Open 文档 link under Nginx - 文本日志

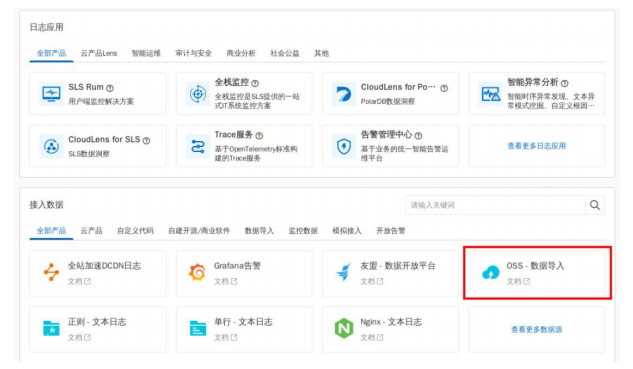tap(372, 338)
